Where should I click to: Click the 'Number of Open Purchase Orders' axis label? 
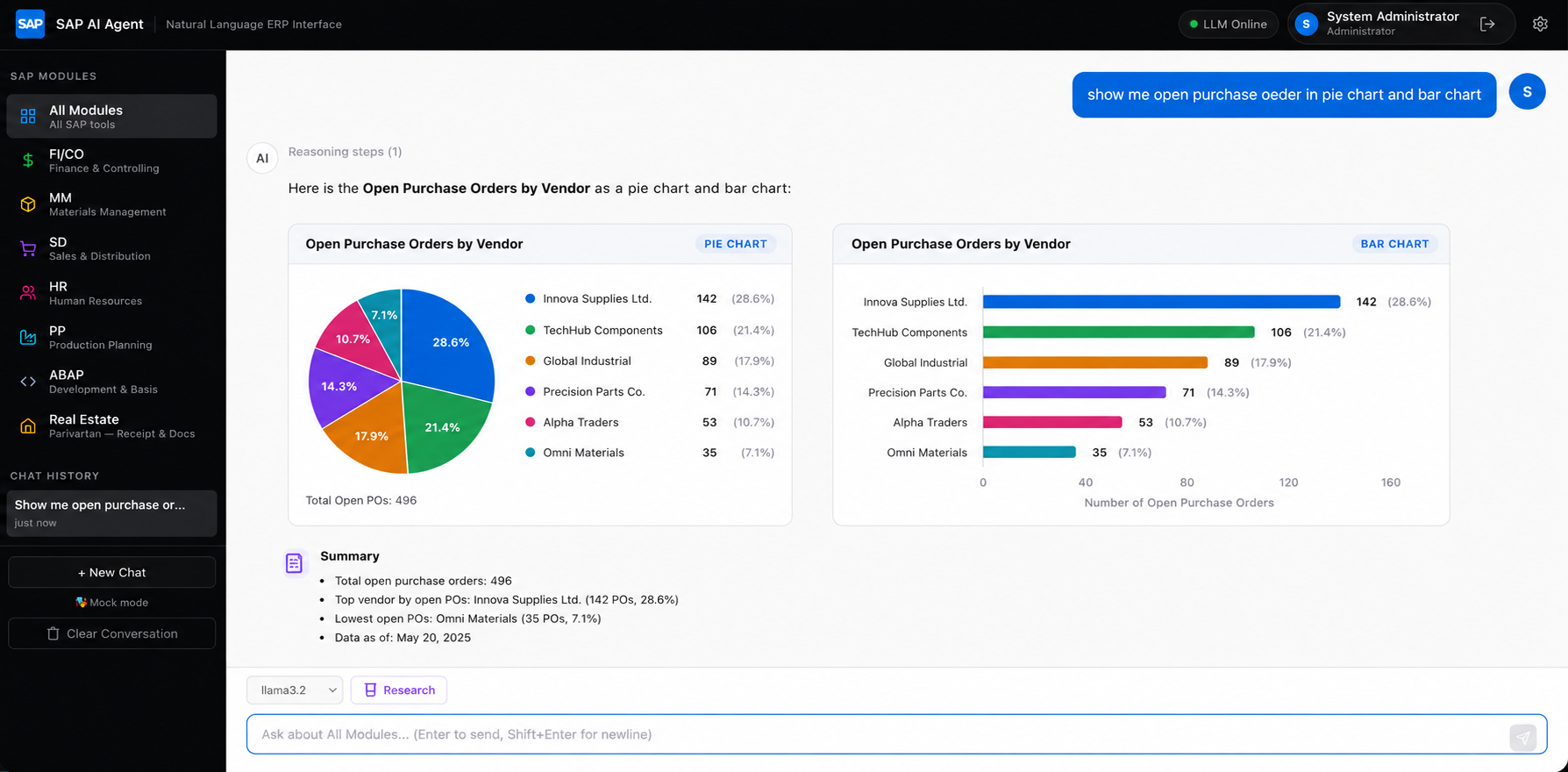[x=1179, y=503]
